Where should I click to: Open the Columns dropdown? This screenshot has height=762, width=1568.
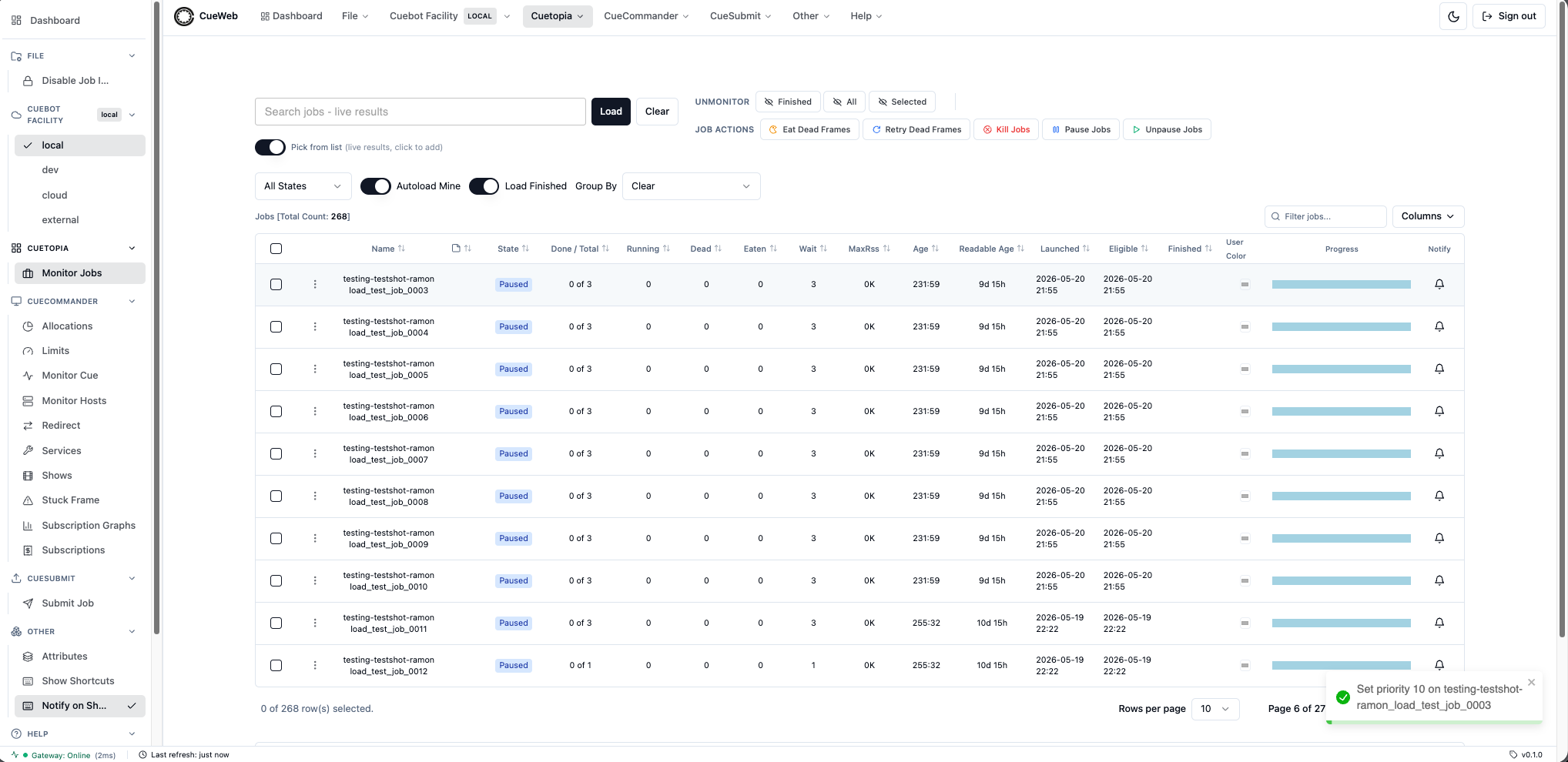click(x=1428, y=216)
